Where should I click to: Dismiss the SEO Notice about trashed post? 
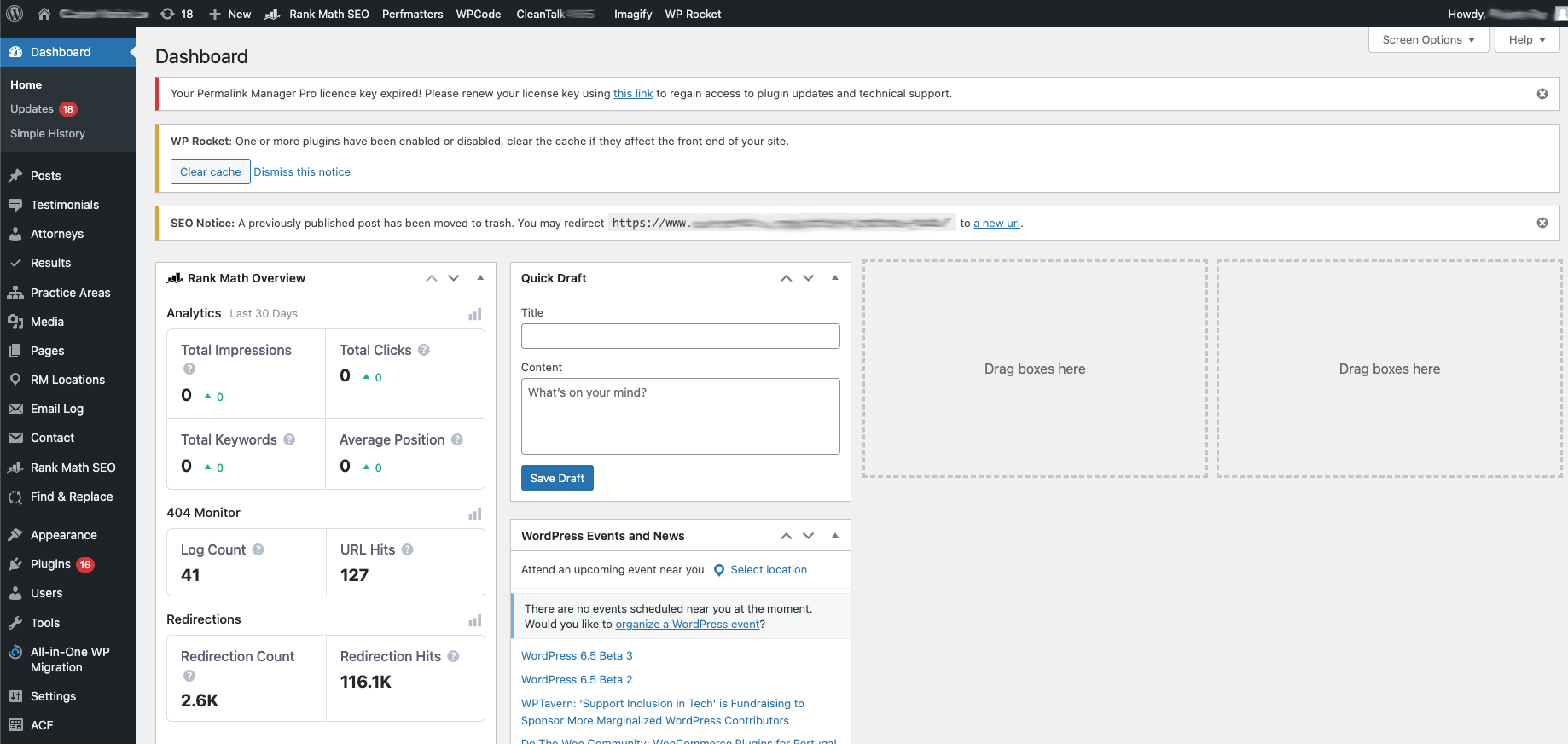[x=1542, y=223]
